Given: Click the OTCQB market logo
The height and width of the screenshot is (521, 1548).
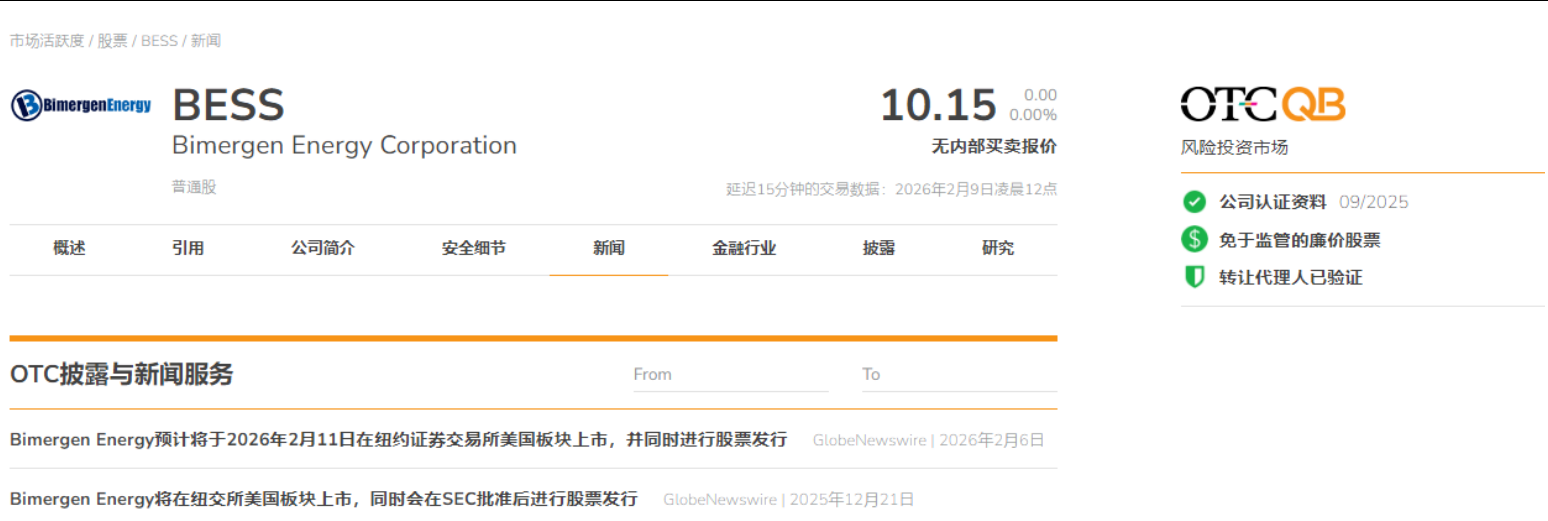Looking at the screenshot, I should pyautogui.click(x=1262, y=105).
